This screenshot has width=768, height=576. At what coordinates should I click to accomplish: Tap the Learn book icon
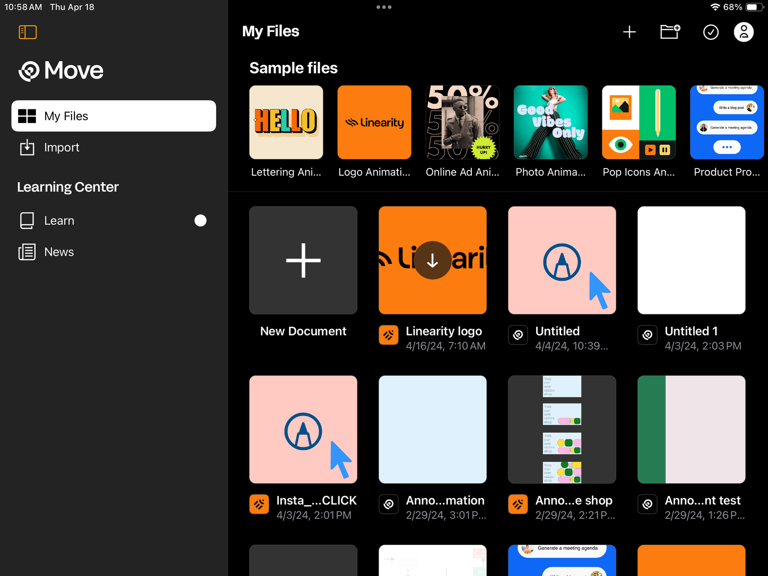(27, 220)
